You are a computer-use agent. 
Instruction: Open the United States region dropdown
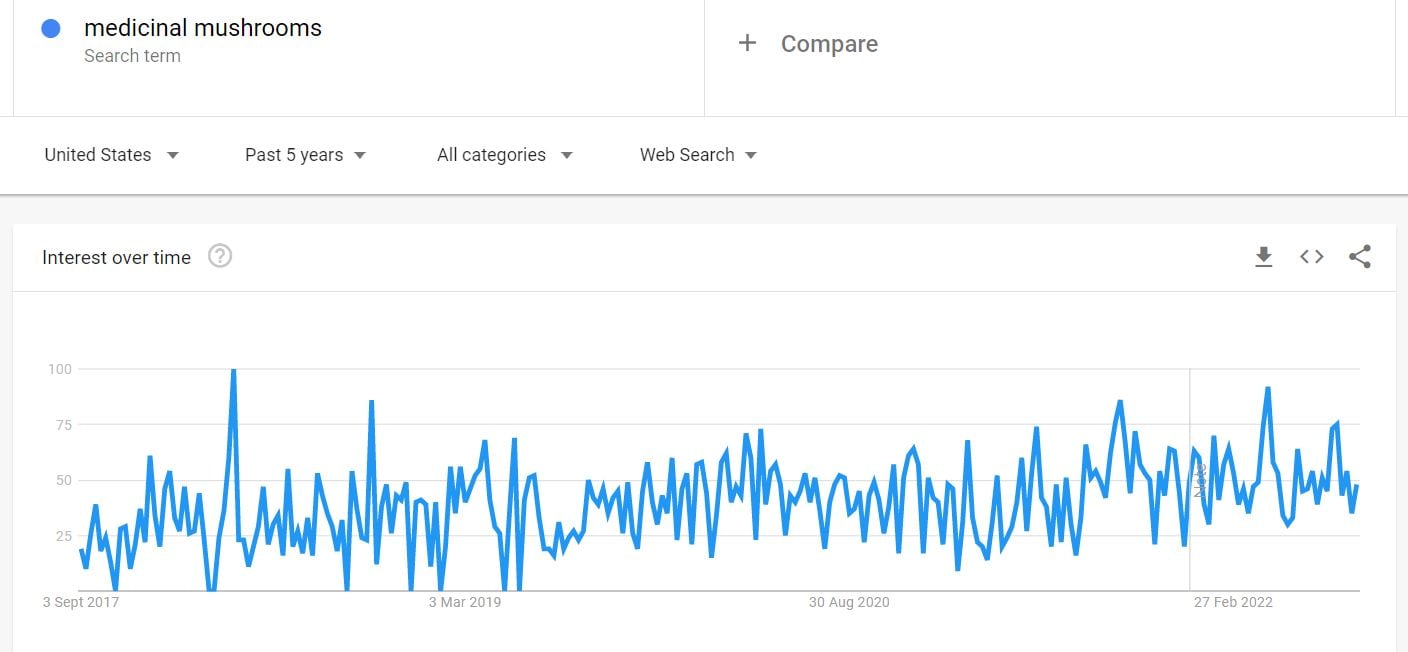coord(111,155)
